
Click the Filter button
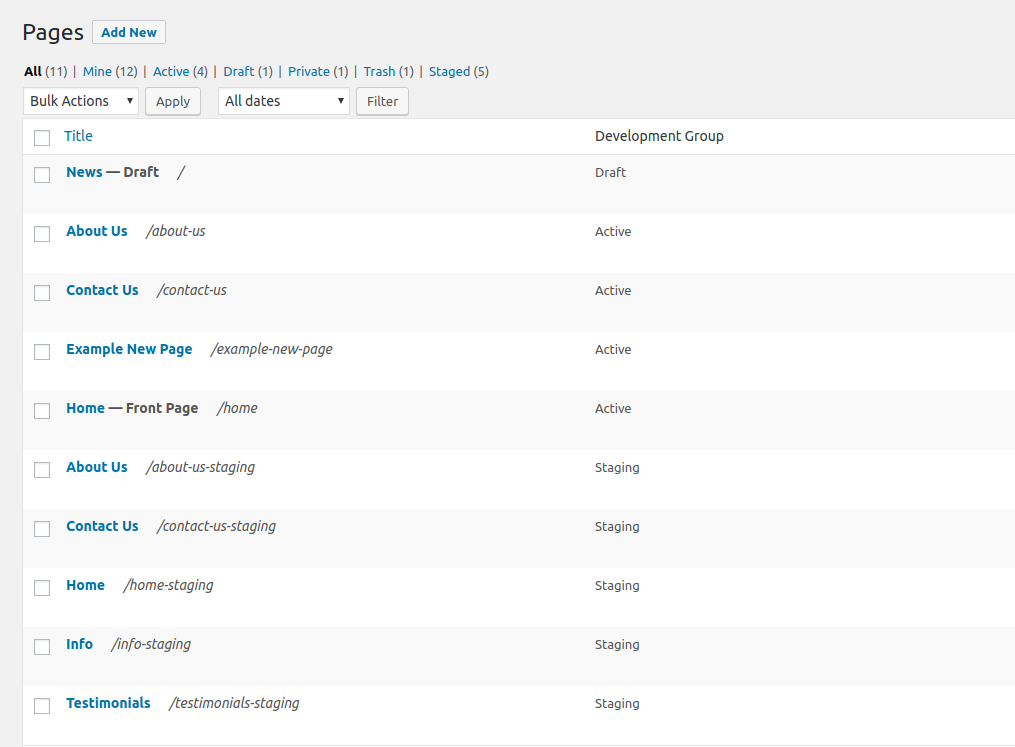(x=382, y=101)
